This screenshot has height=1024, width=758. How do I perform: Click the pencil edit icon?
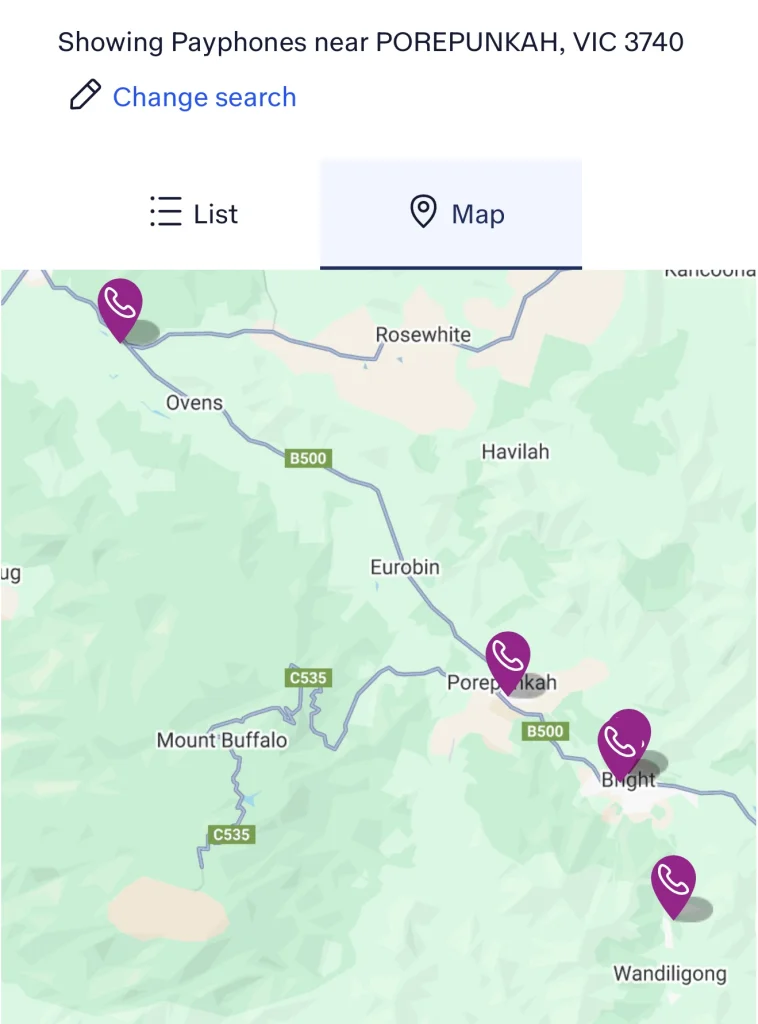[85, 96]
